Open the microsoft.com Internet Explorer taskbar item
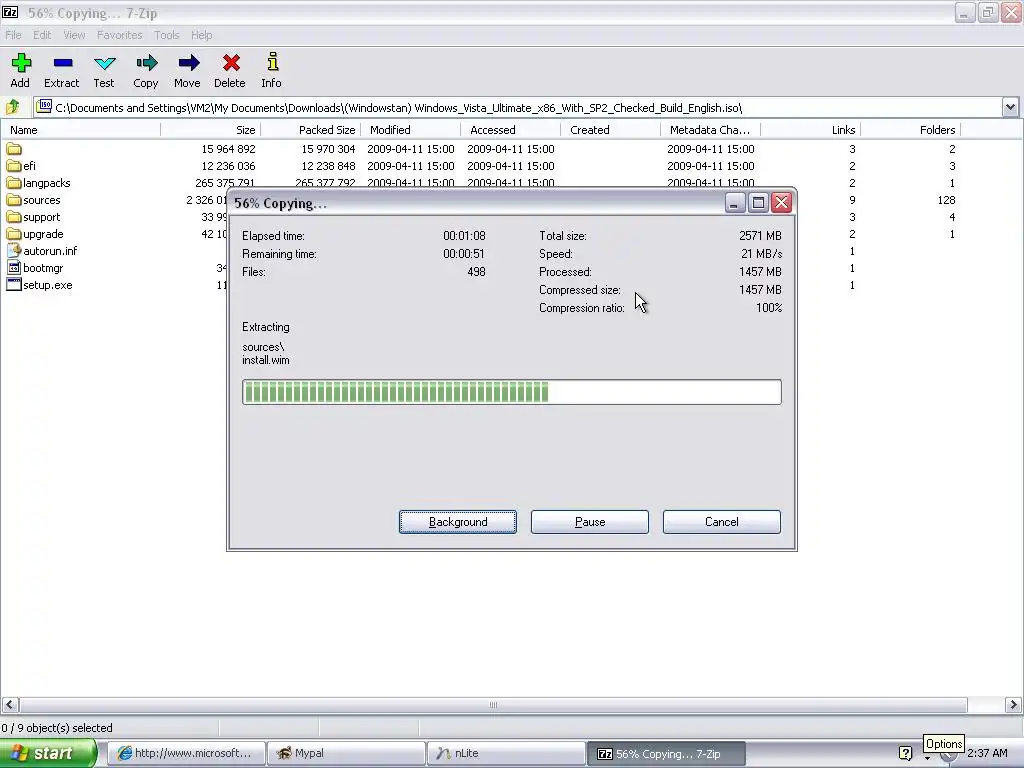Screen dimensions: 1024x768 pos(186,753)
